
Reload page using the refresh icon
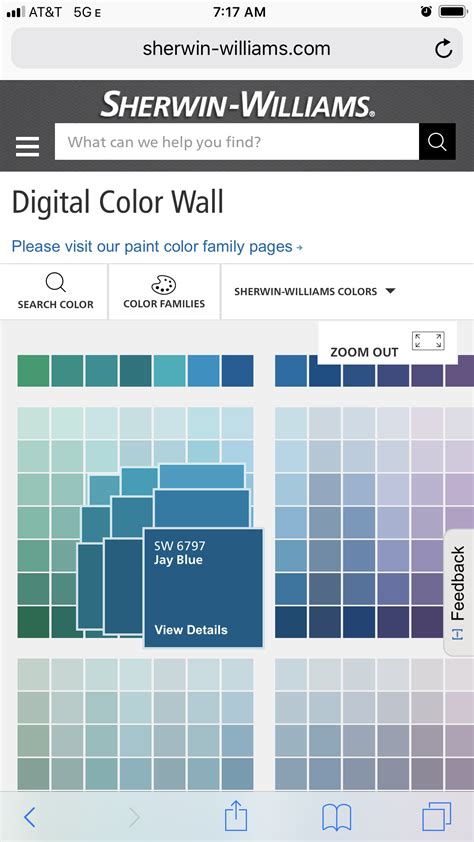click(443, 49)
